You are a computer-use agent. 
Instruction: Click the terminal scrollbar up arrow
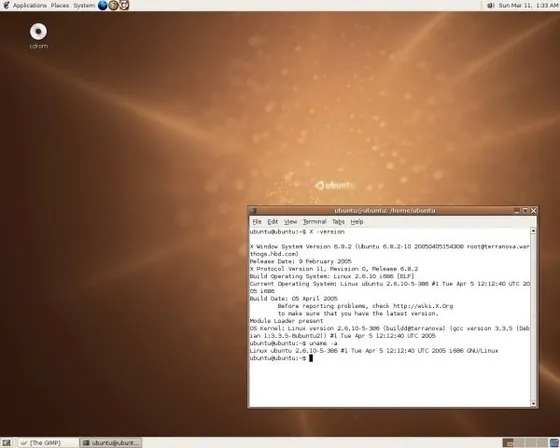pyautogui.click(x=533, y=231)
